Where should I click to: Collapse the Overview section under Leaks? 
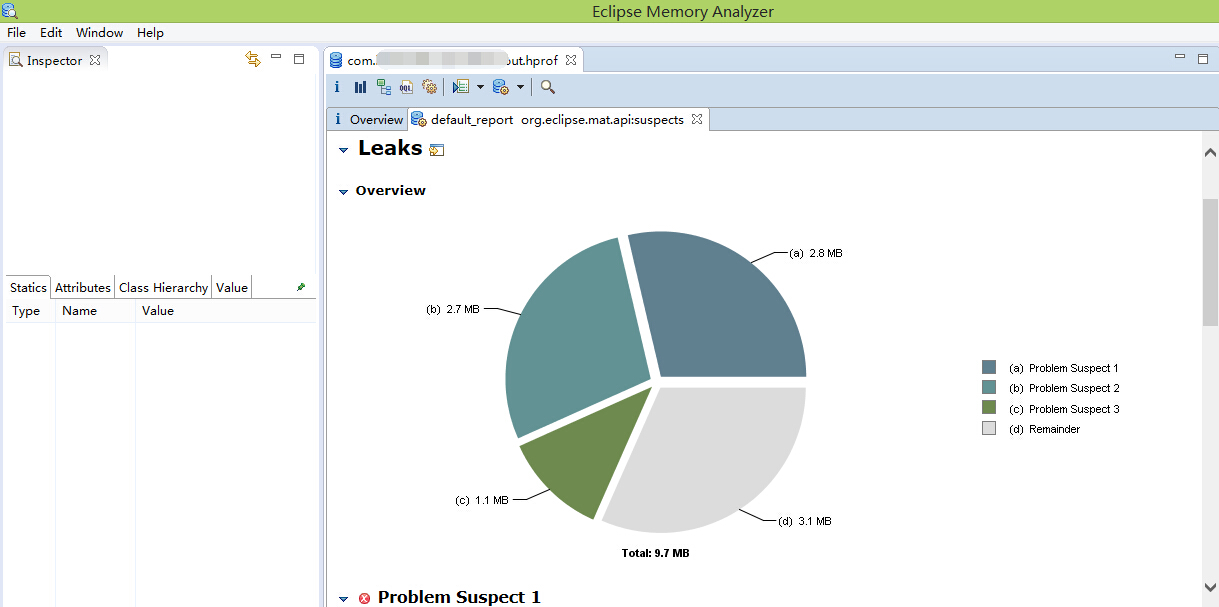[343, 191]
